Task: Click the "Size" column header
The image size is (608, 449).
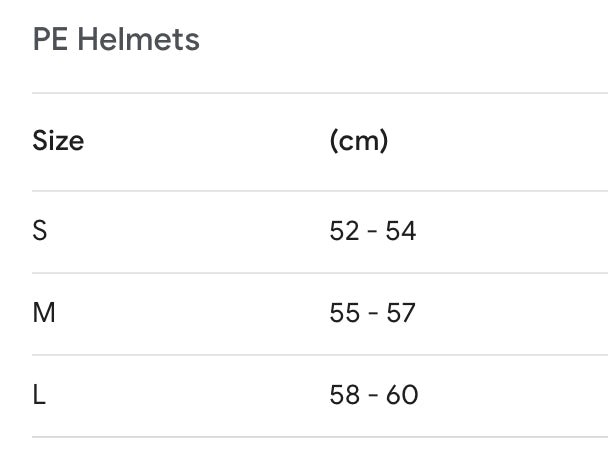Action: [58, 141]
